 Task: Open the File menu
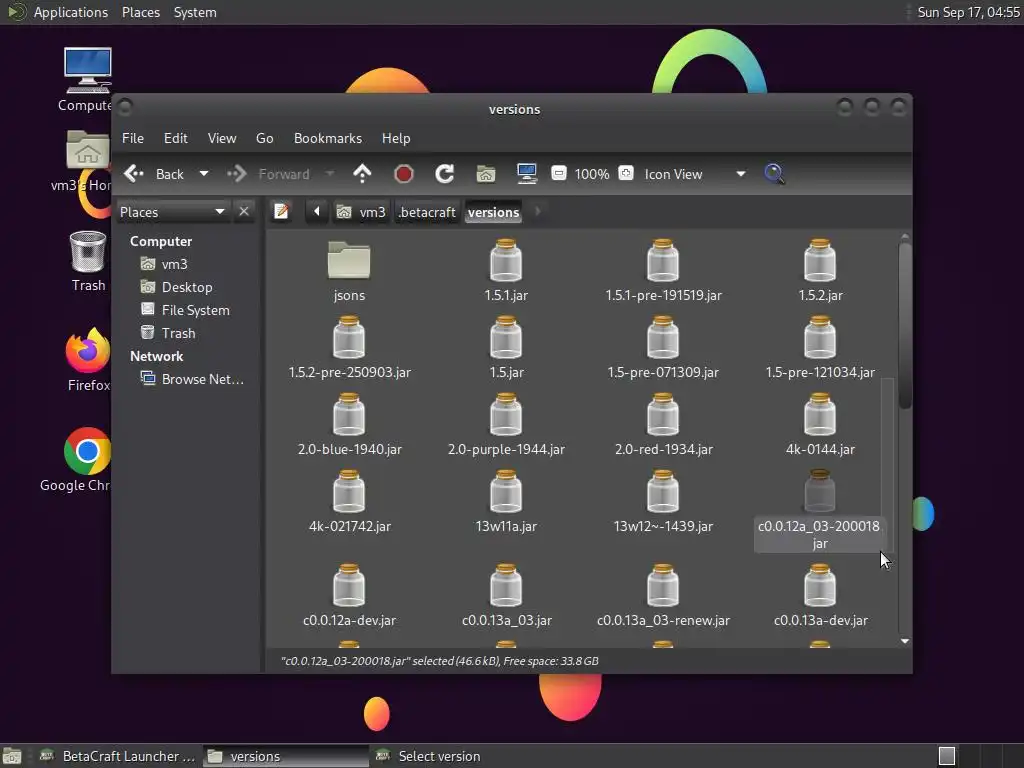coord(133,138)
